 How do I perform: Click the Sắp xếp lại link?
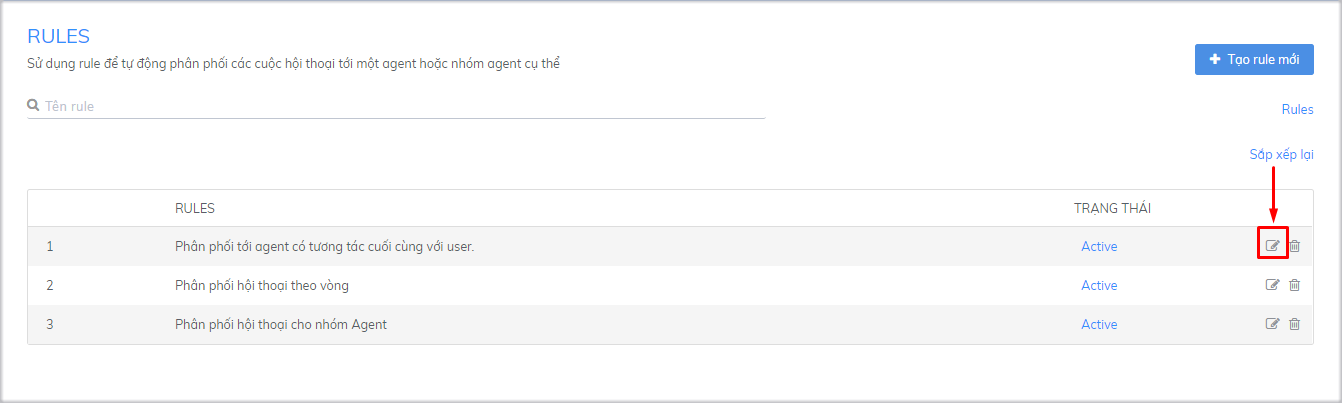pos(1281,154)
